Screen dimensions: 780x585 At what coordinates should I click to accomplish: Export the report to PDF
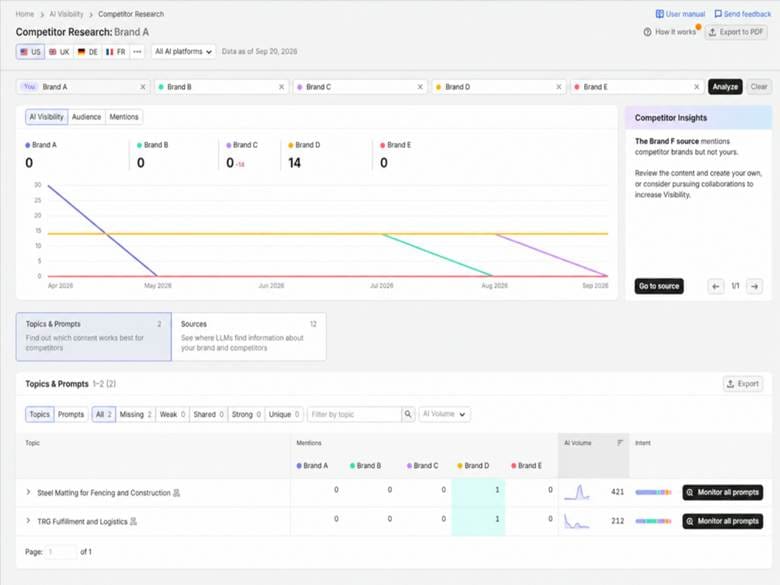tap(736, 32)
